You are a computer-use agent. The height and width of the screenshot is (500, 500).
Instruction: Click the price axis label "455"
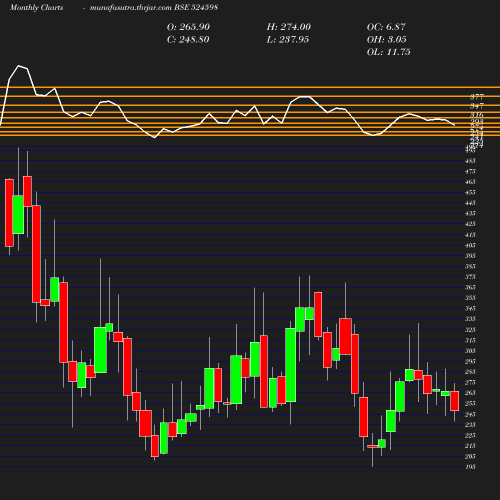(x=470, y=192)
